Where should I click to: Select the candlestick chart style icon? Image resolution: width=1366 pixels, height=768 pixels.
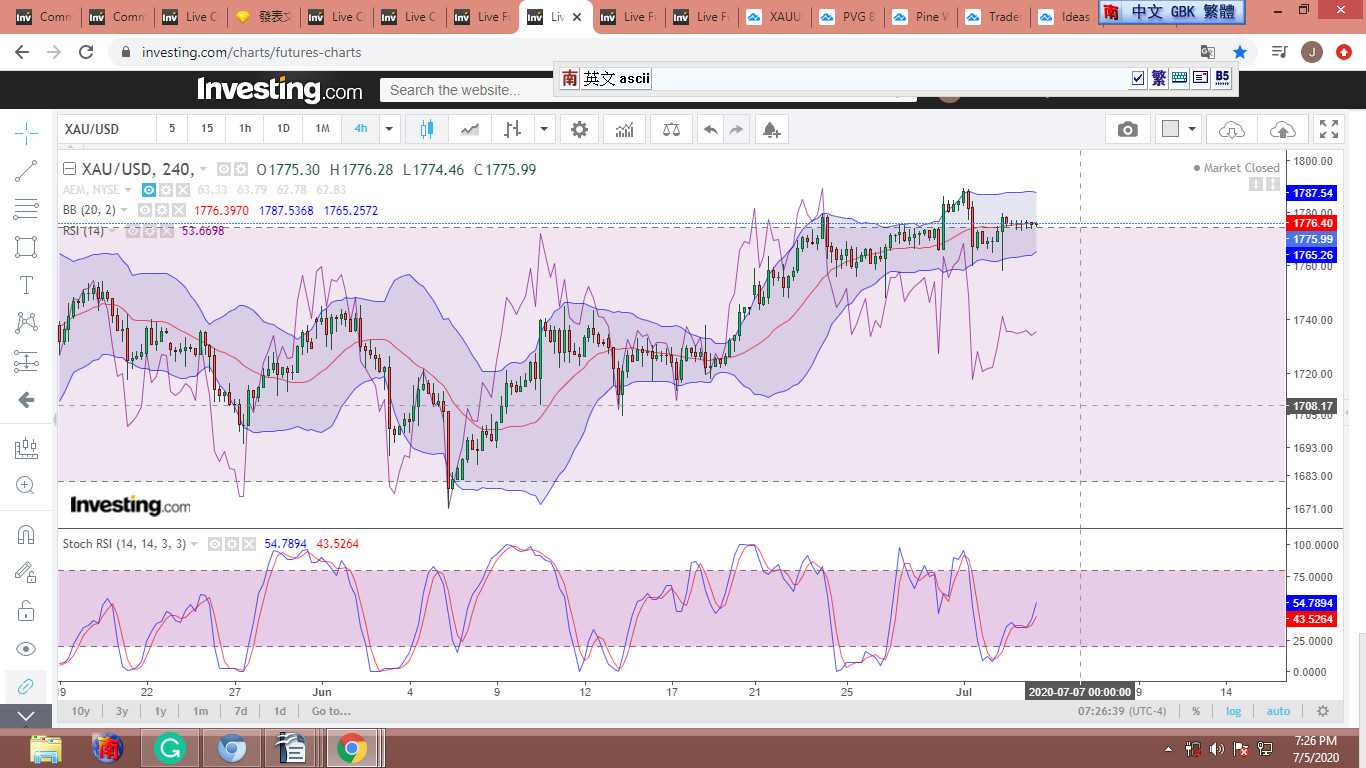point(427,129)
